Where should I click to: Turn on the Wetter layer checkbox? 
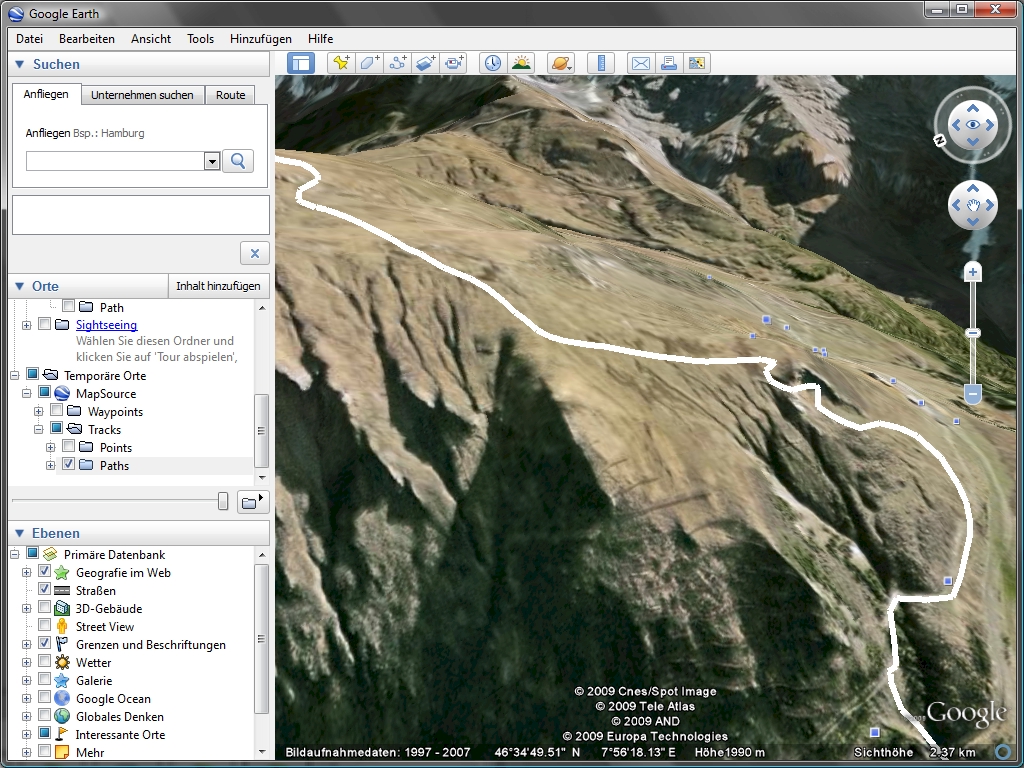44,661
